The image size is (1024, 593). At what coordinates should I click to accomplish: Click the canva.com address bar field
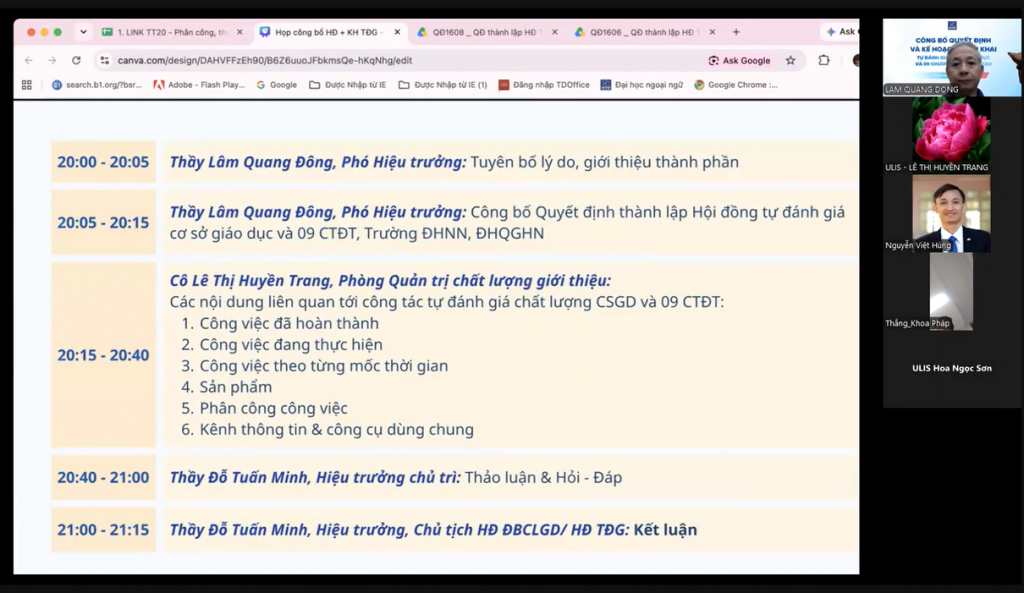pos(405,60)
